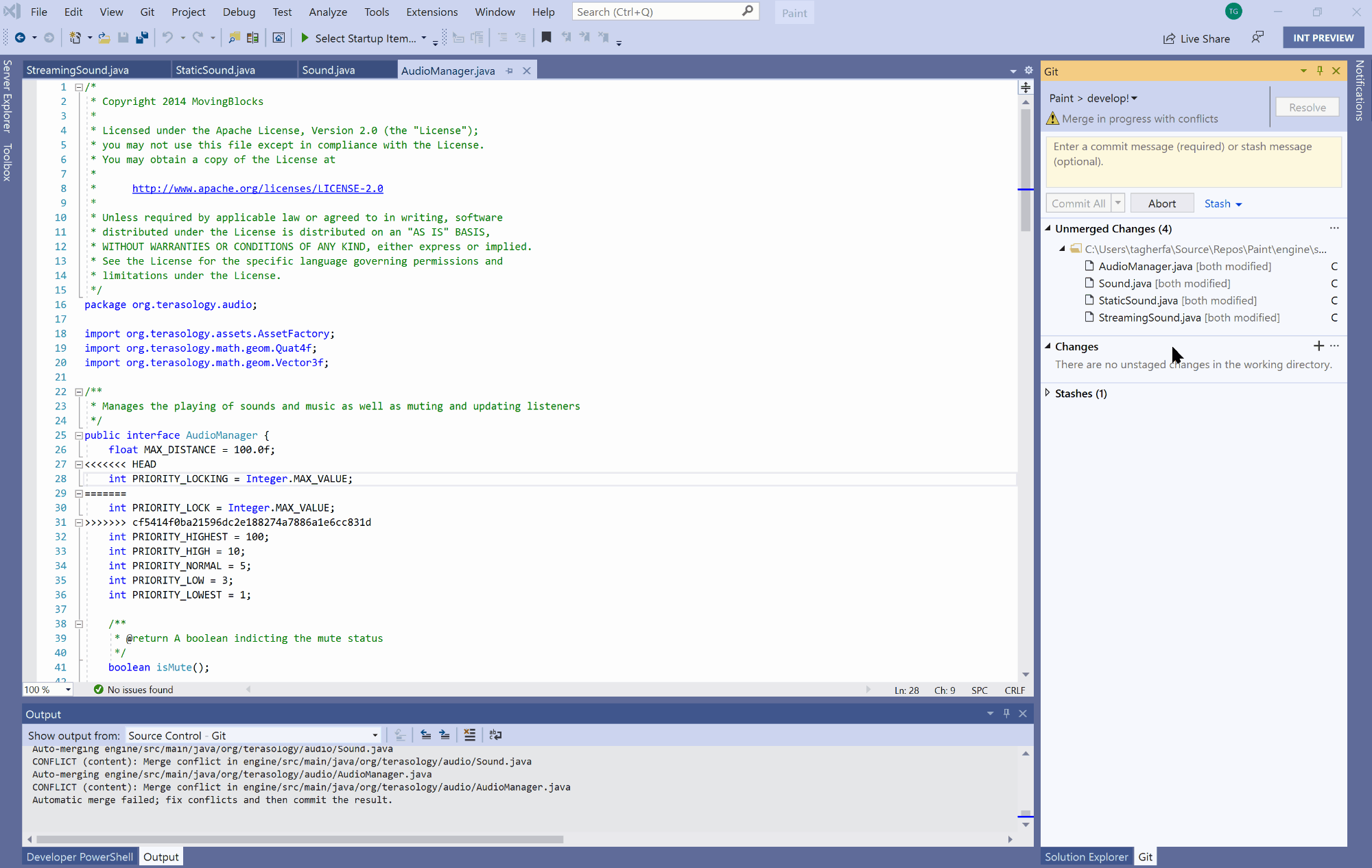Viewport: 1372px width, 868px height.
Task: Open the Git menu
Action: [147, 12]
